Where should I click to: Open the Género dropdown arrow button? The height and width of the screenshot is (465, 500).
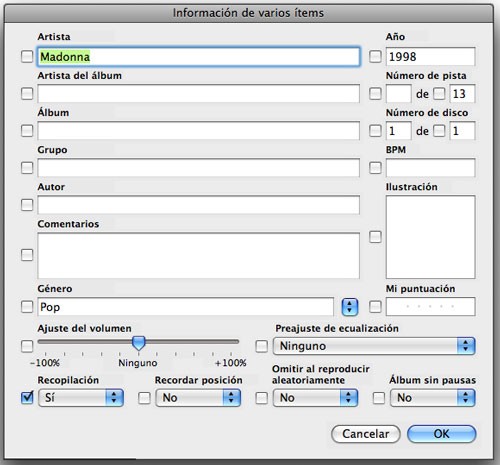click(350, 307)
